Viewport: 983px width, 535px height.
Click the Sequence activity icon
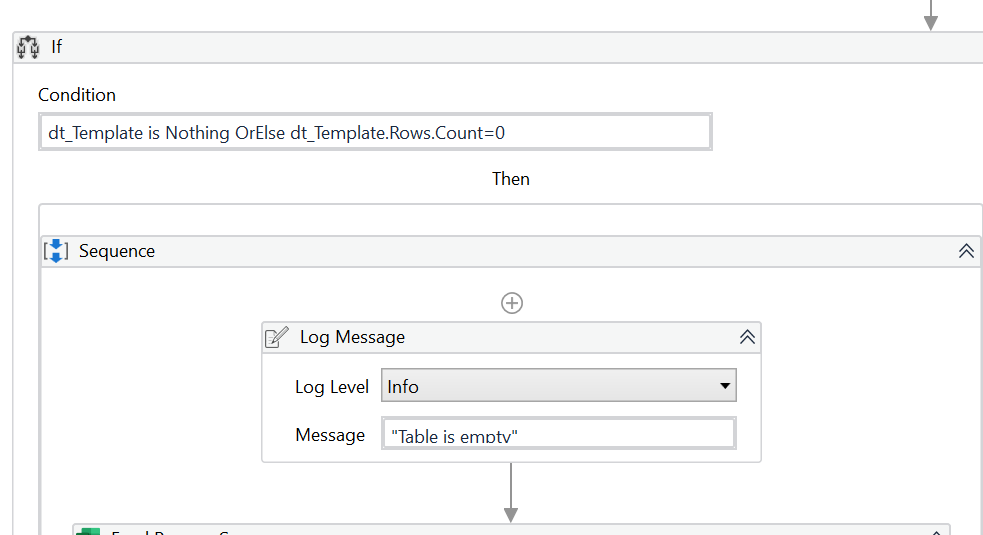(x=55, y=251)
